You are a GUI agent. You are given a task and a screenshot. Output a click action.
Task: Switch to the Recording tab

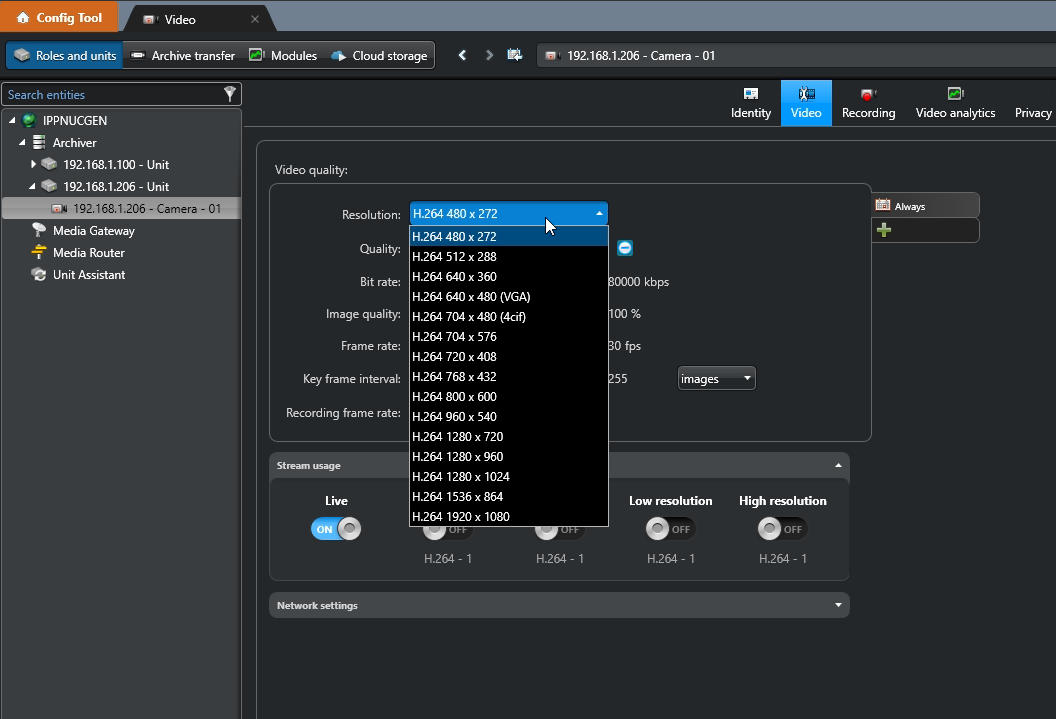(868, 103)
